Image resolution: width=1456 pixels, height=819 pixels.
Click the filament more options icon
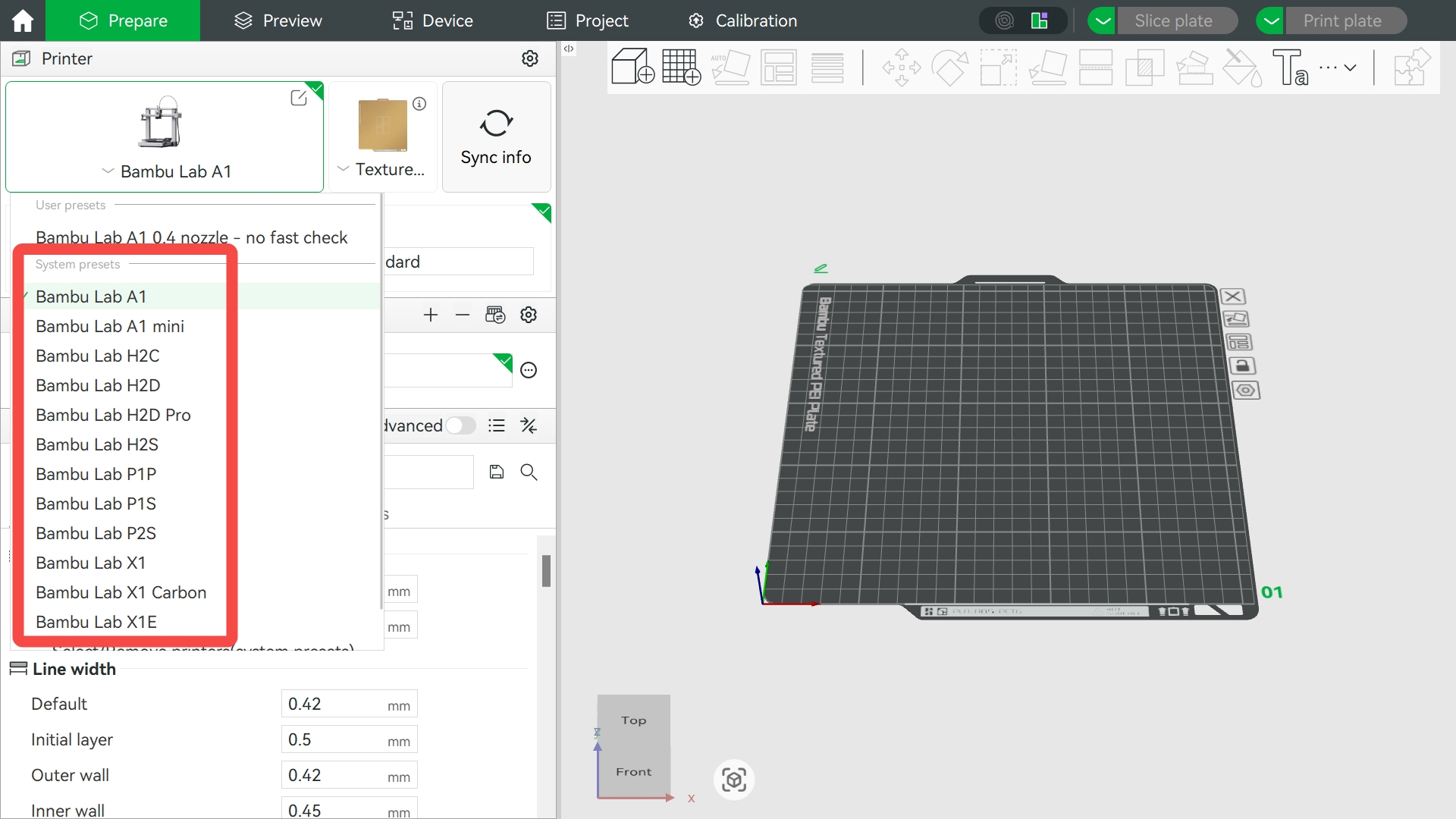tap(529, 370)
